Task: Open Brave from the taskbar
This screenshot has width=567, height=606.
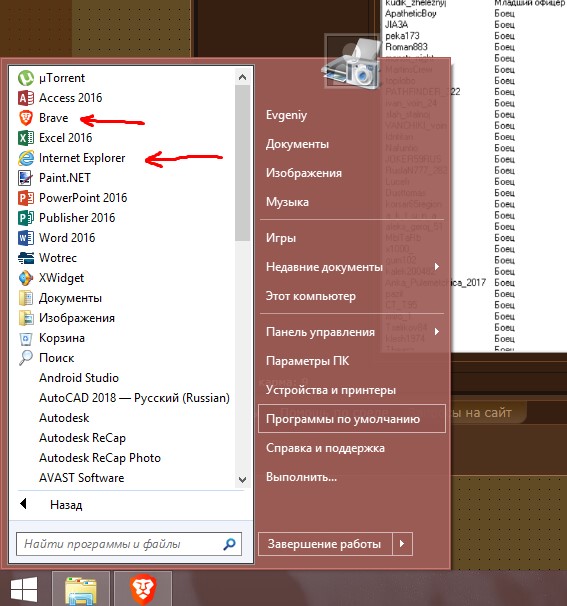Action: [143, 589]
